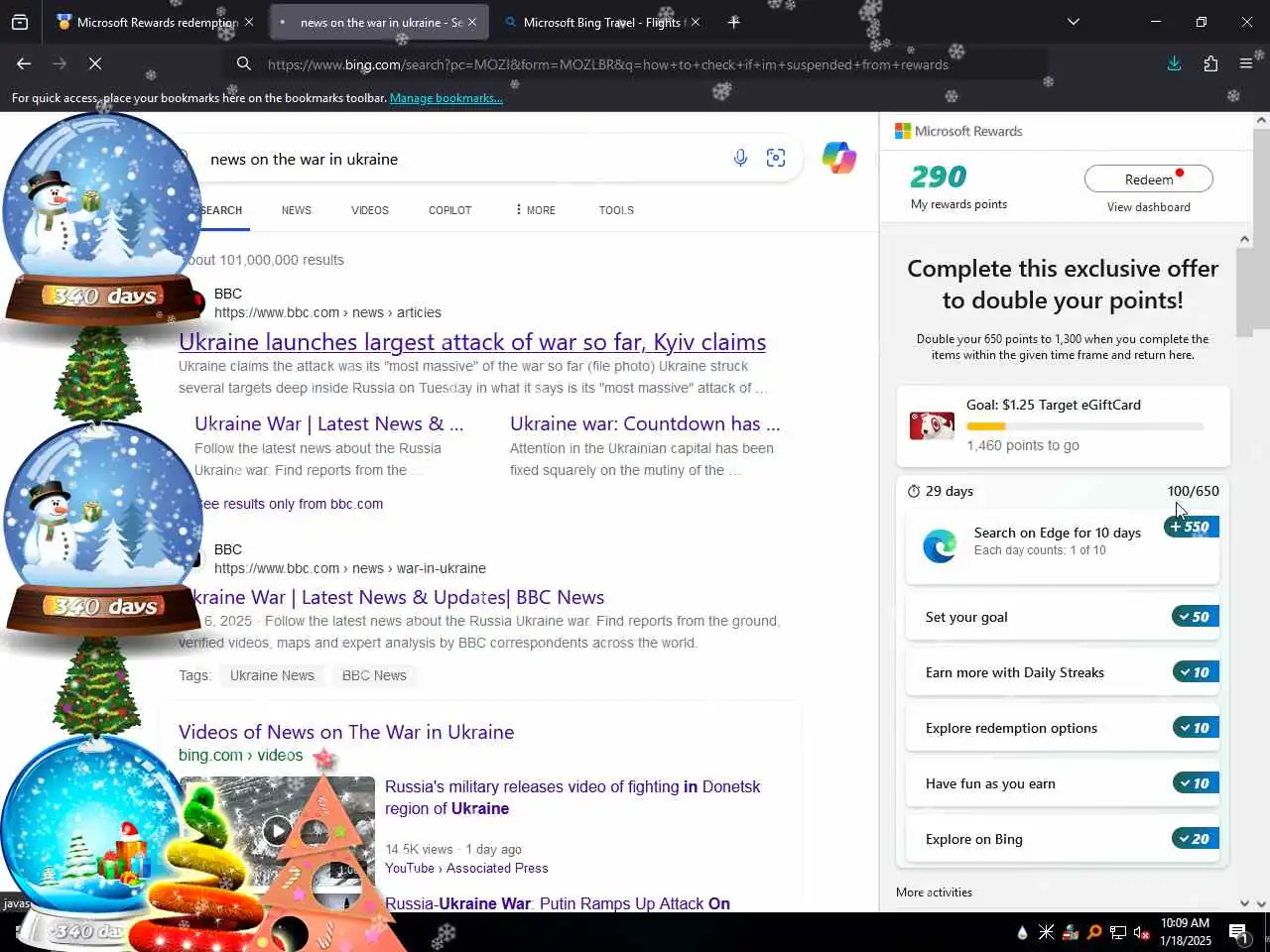Image resolution: width=1270 pixels, height=952 pixels.
Task: Open the Firefox View icon before the tabs
Action: 20,22
